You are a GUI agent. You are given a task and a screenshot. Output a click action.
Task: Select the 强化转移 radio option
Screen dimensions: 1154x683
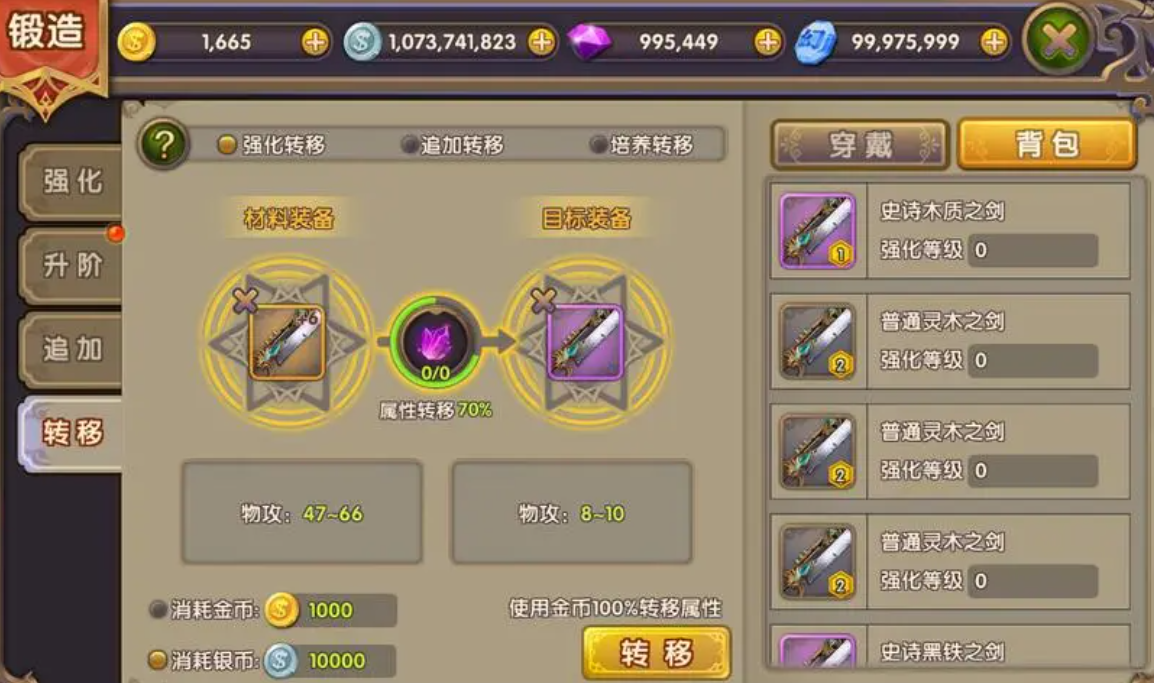(272, 144)
